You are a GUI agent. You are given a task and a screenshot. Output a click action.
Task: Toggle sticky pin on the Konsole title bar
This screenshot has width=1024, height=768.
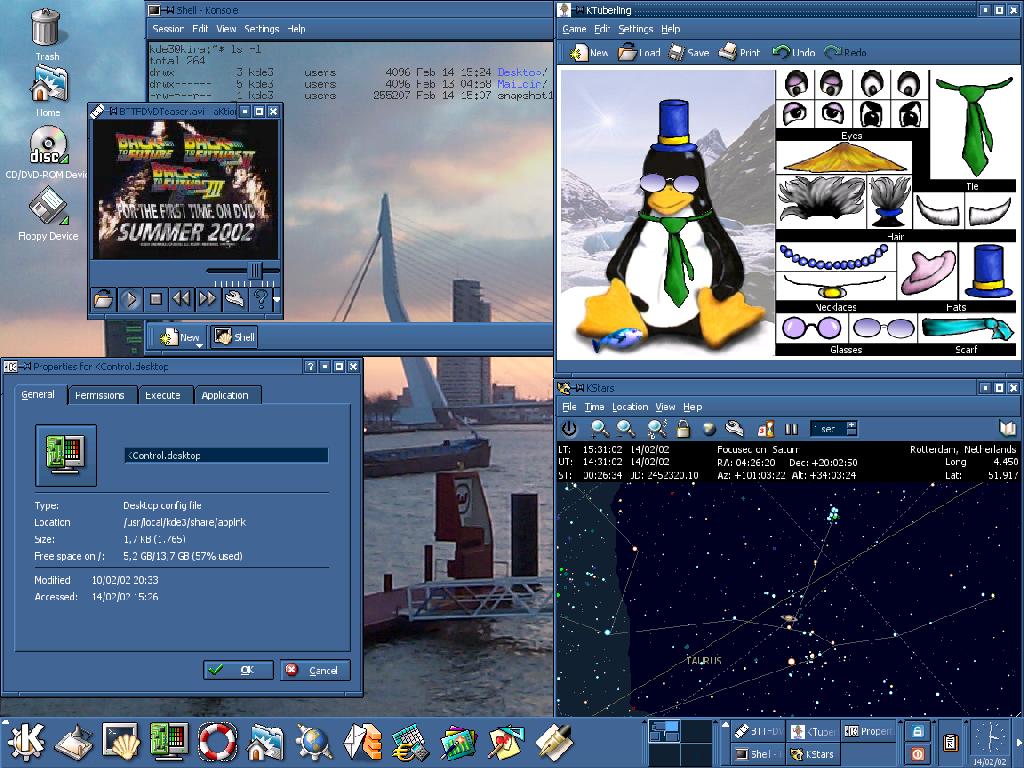click(x=169, y=10)
